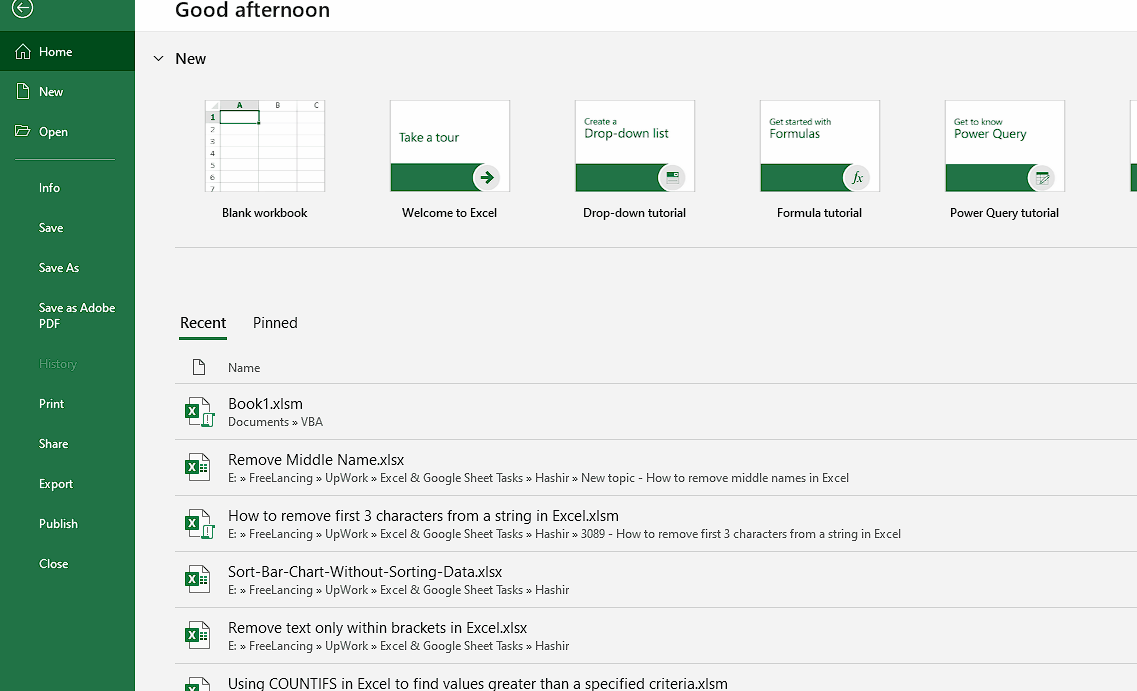Screen dimensions: 1137x691
Task: Click the Open folder icon in sidebar
Action: click(x=22, y=131)
